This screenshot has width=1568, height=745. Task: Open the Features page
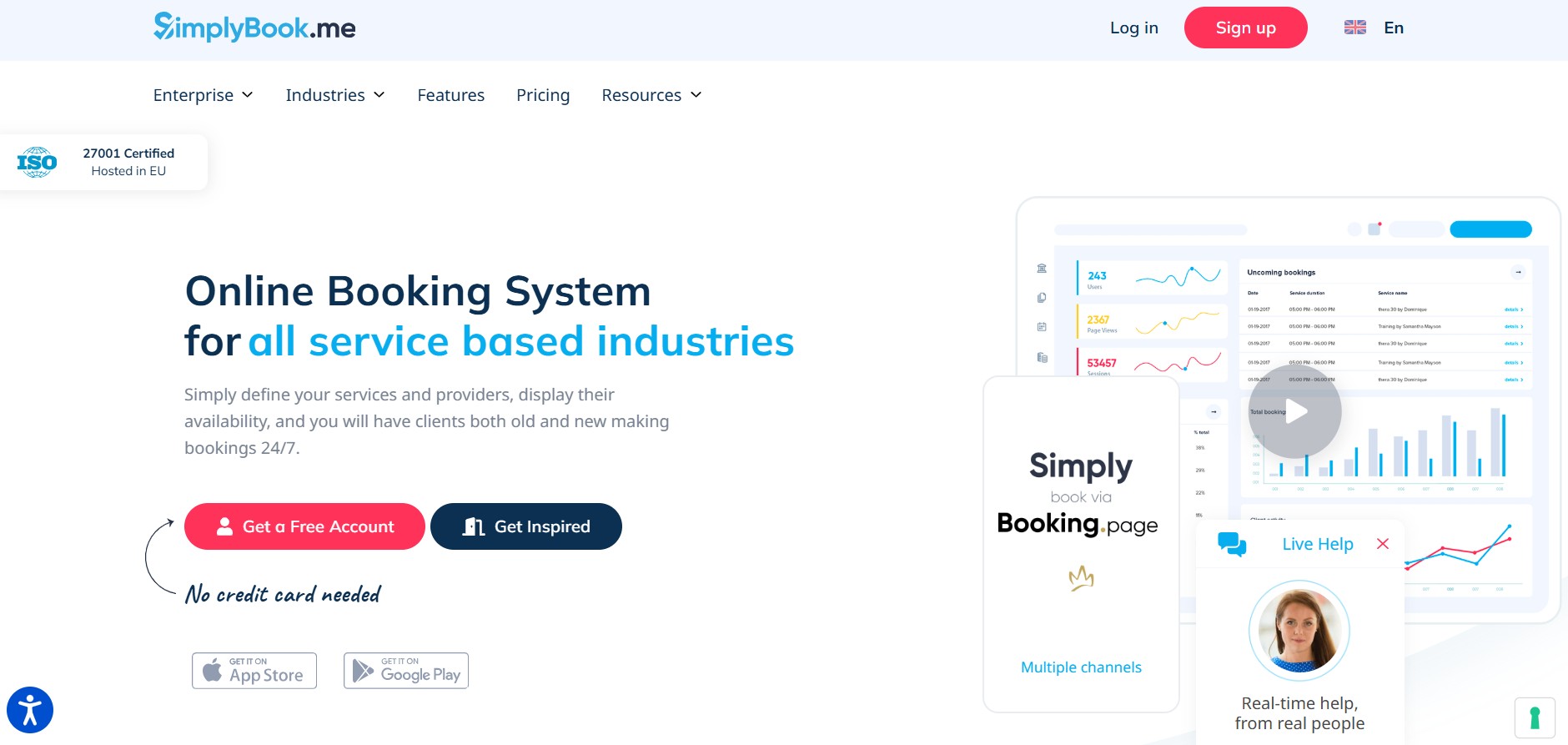point(450,95)
